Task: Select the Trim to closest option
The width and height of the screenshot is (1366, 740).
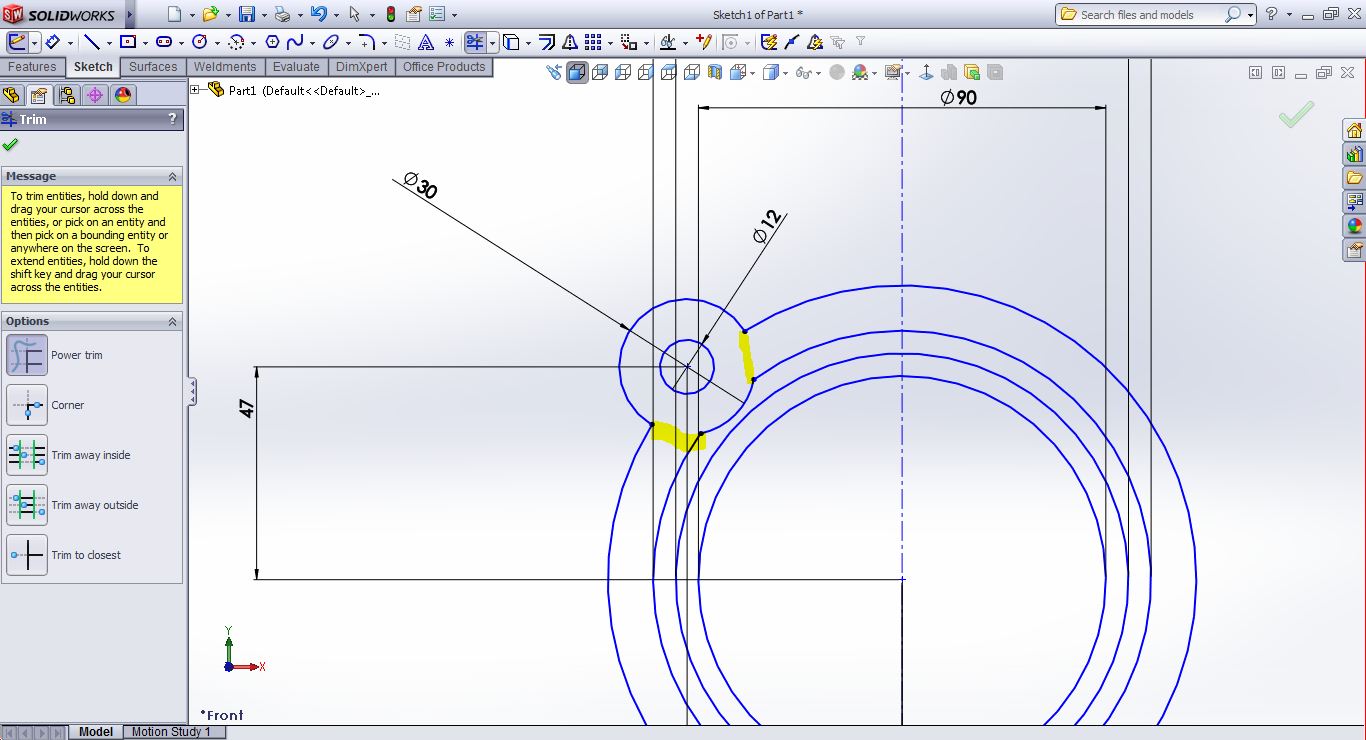Action: [27, 555]
